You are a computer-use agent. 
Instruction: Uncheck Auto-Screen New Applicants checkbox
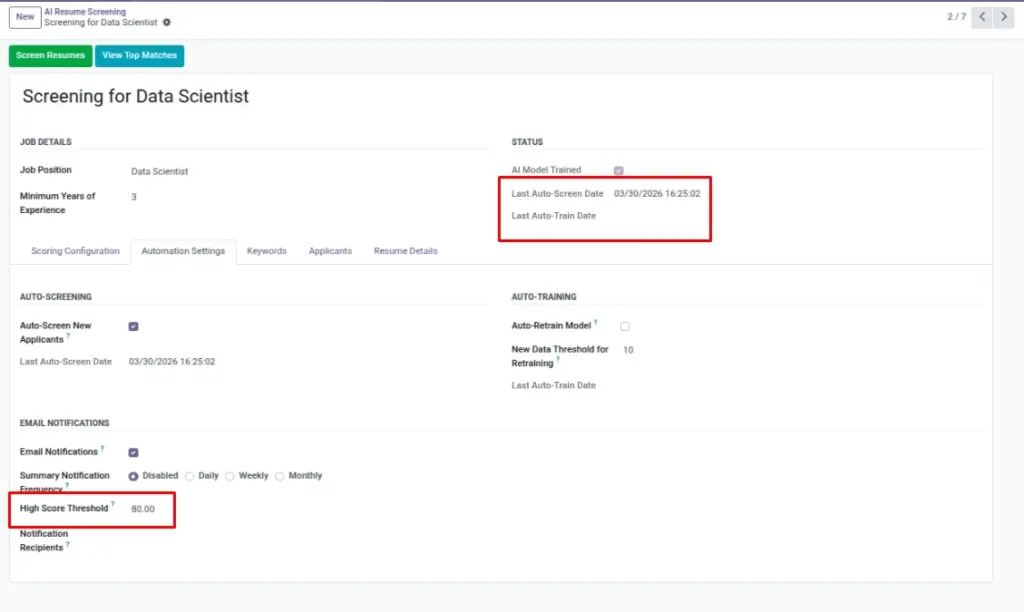pyautogui.click(x=133, y=327)
